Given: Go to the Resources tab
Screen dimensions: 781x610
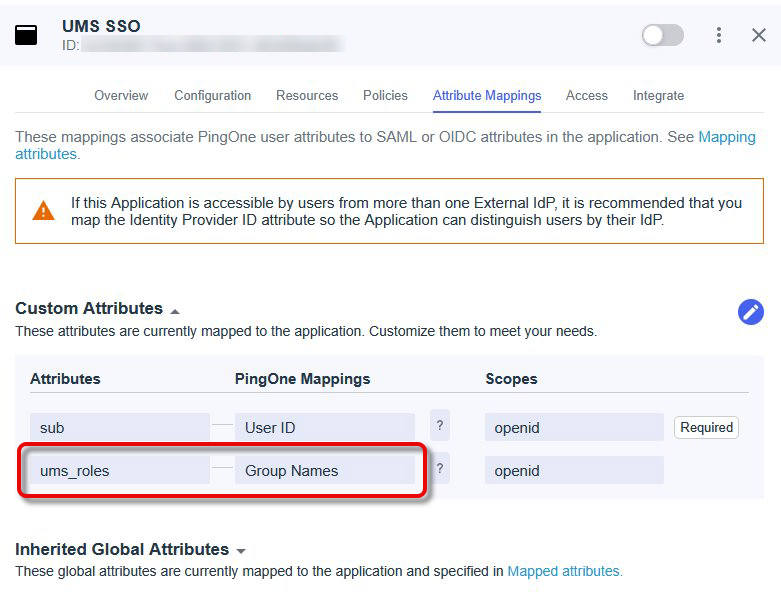Looking at the screenshot, I should tap(307, 96).
